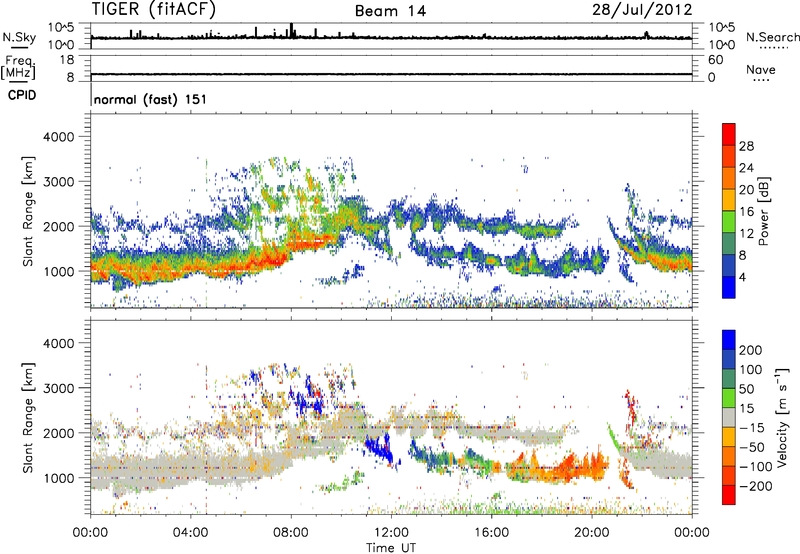
Task: Click the 'Time UT' axis title
Action: [x=391, y=548]
